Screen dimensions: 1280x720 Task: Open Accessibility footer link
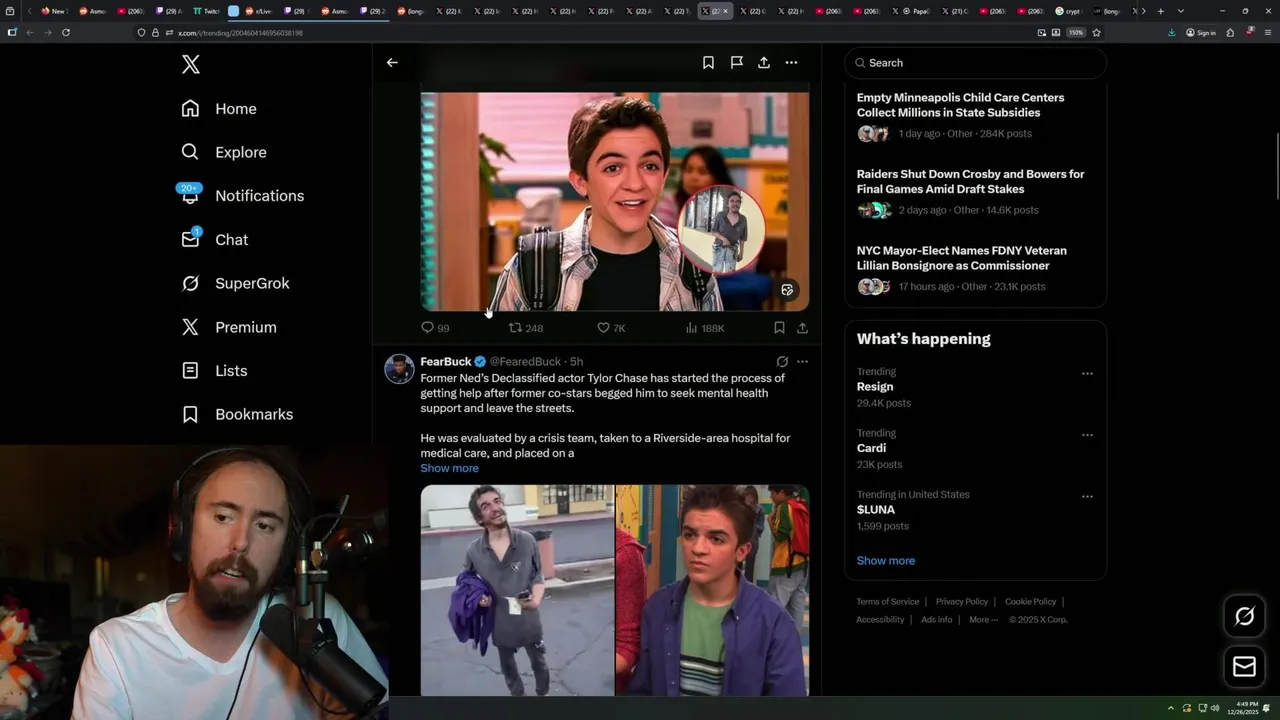point(880,620)
